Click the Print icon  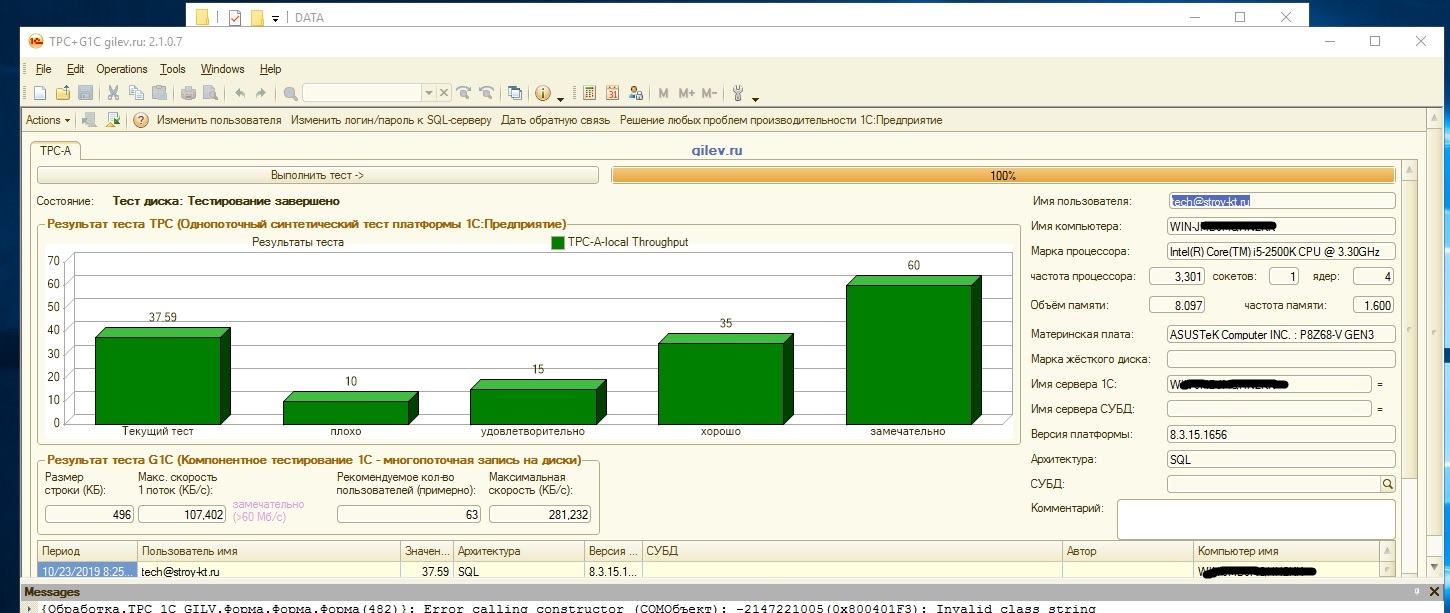[x=188, y=93]
